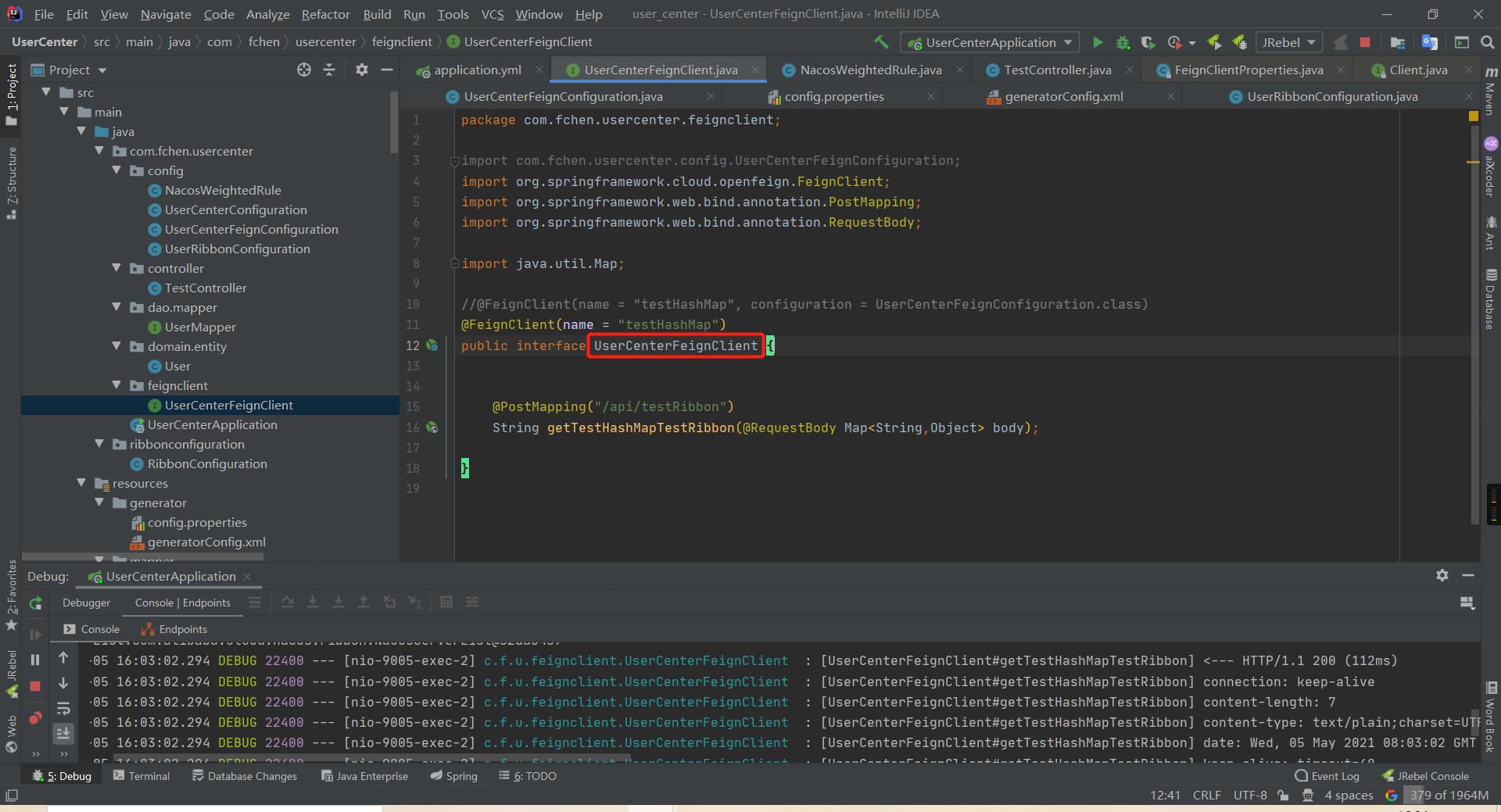
Task: Change CRLF line separator in status bar
Action: click(x=1207, y=796)
